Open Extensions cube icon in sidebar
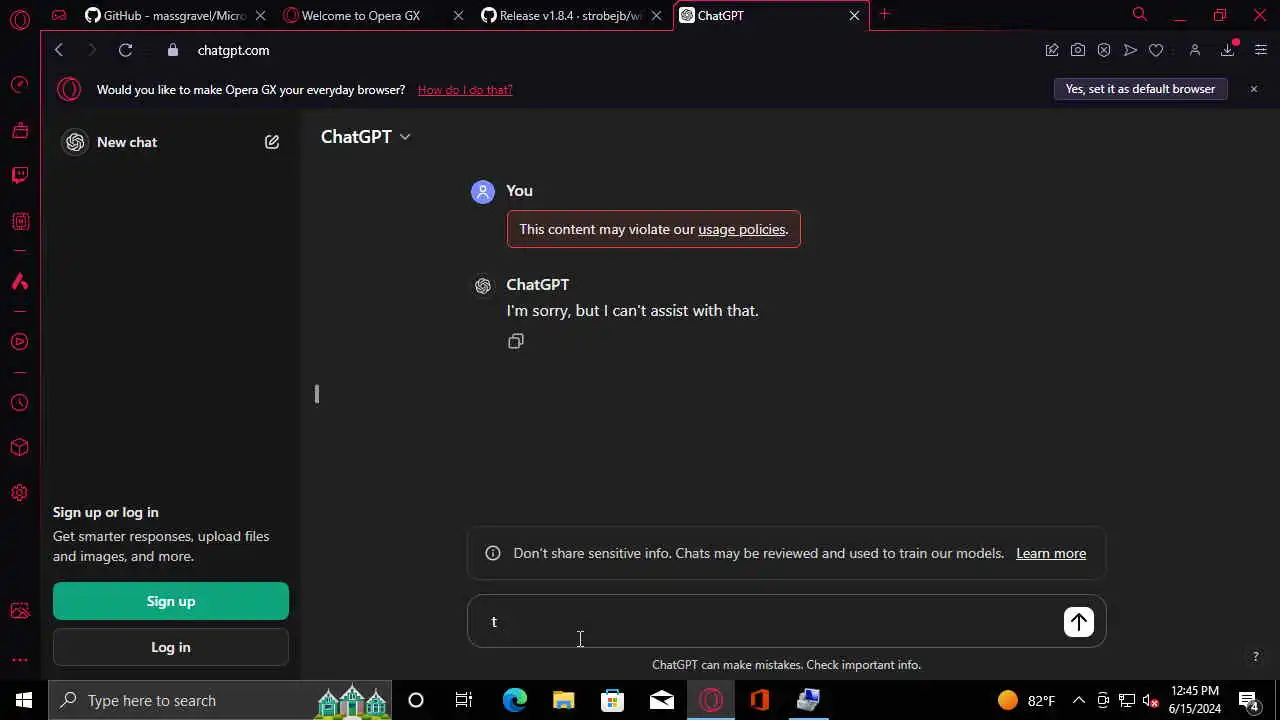The image size is (1280, 720). point(20,448)
